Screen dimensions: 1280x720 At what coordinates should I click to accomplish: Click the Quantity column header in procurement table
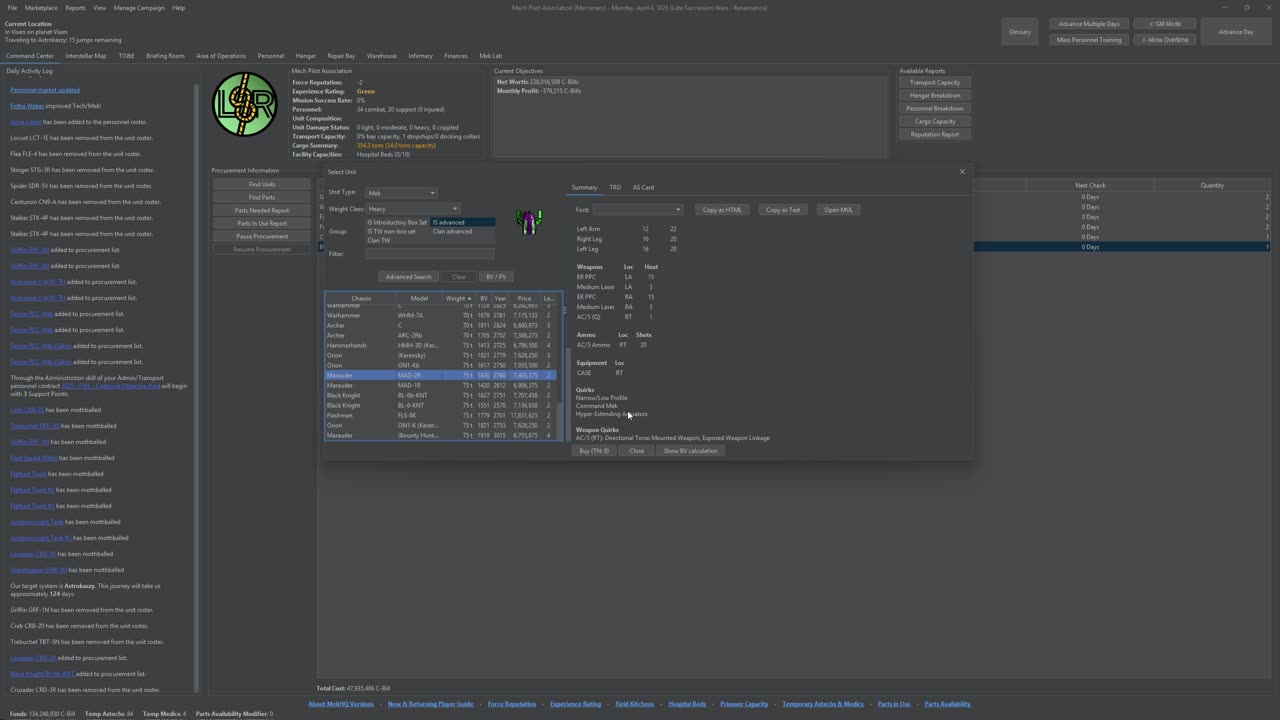pos(1212,185)
